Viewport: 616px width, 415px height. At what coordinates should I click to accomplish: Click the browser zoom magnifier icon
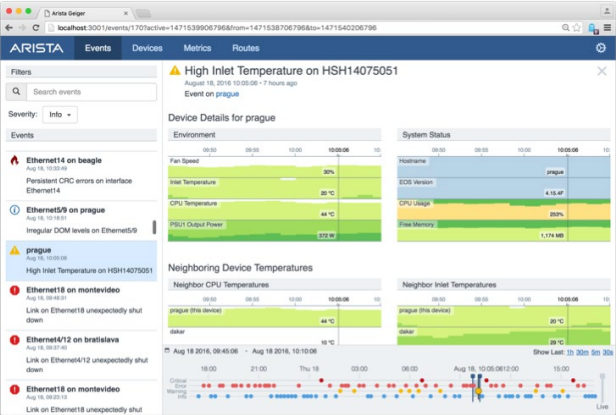pyautogui.click(x=566, y=28)
